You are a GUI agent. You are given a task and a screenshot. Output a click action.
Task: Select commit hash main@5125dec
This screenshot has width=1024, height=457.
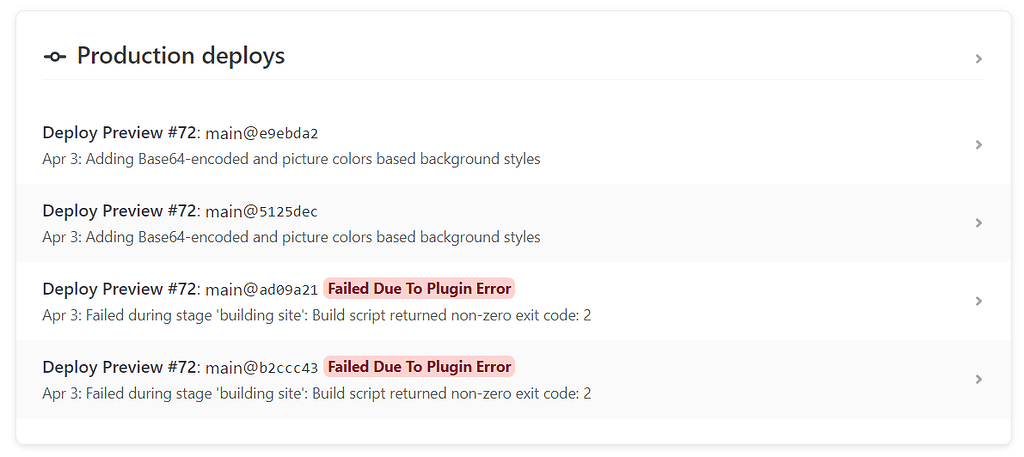click(262, 212)
